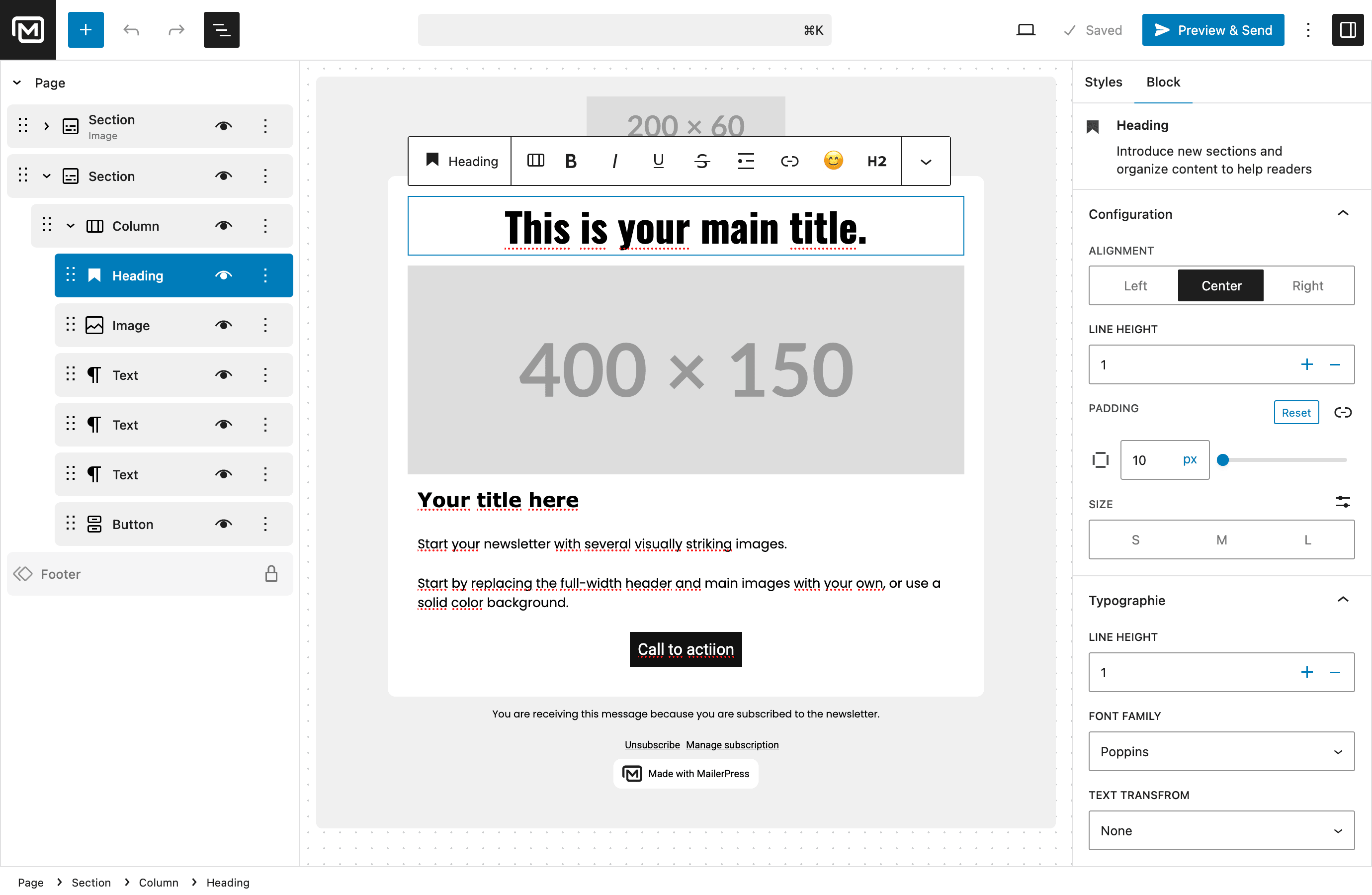
Task: Unlink the padding sides control
Action: [1343, 412]
